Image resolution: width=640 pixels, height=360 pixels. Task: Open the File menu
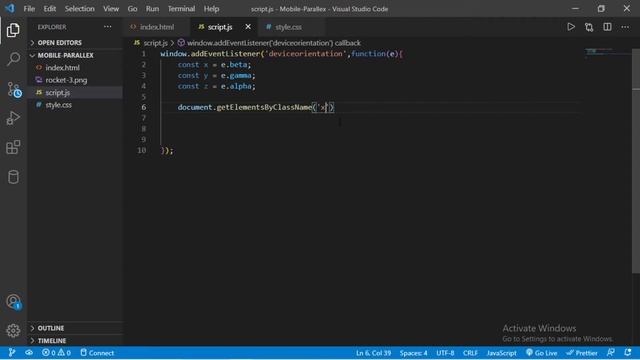click(29, 9)
